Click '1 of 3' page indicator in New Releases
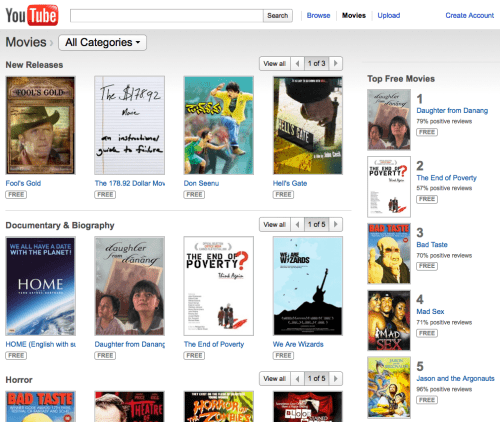This screenshot has height=422, width=500. click(317, 63)
